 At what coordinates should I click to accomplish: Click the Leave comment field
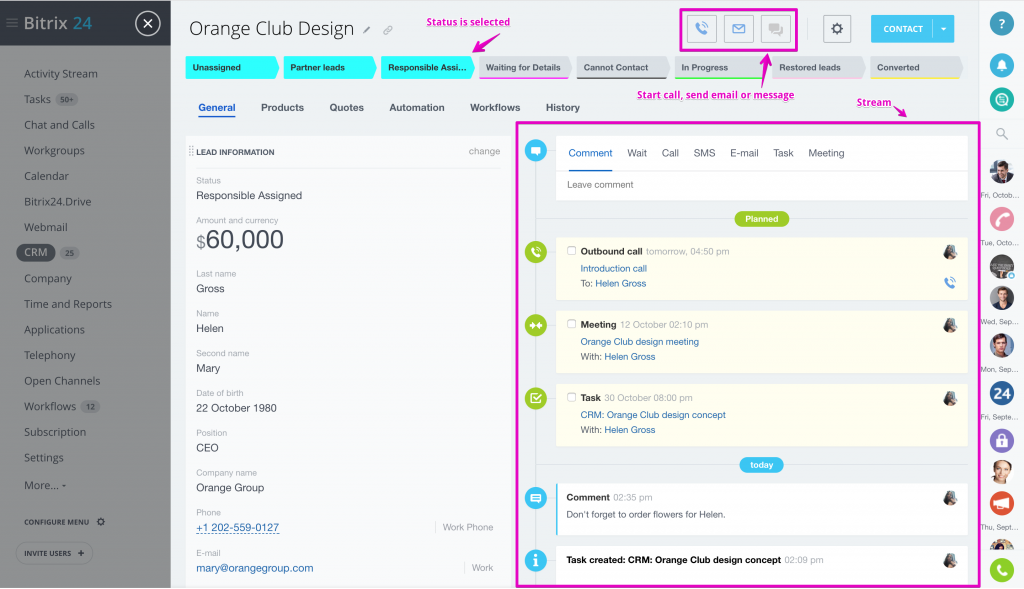coord(761,185)
